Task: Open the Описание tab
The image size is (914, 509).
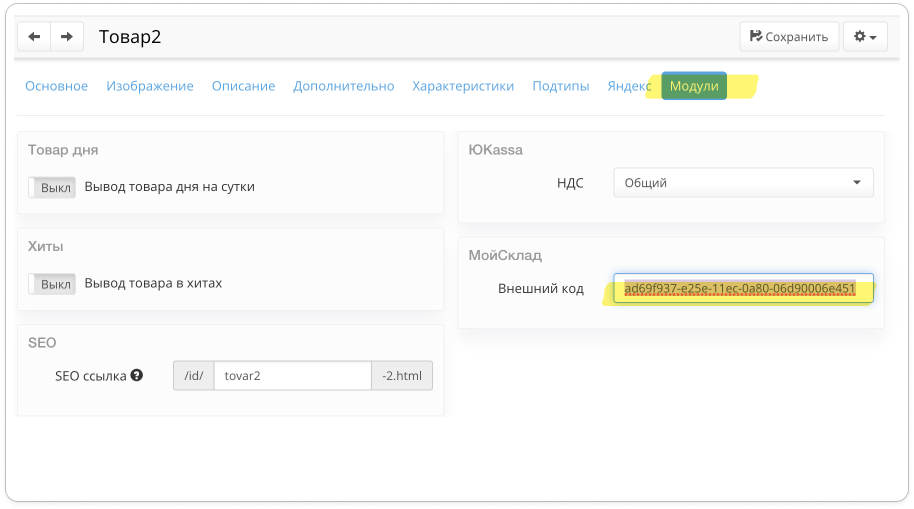Action: (243, 86)
